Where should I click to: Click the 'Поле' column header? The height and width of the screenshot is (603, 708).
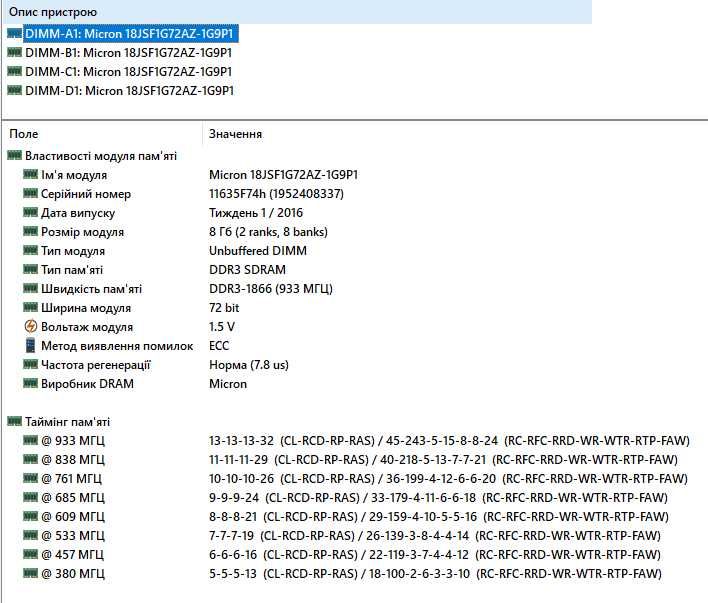coord(23,134)
